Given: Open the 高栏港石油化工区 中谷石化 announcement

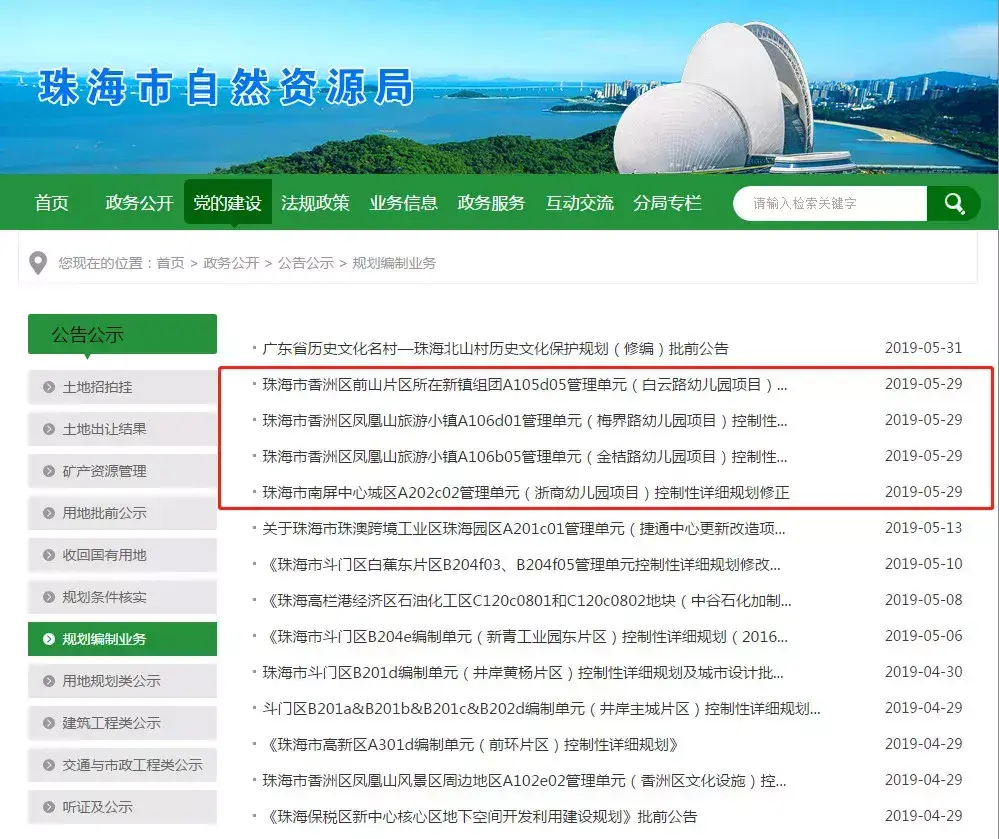Looking at the screenshot, I should click(x=526, y=601).
